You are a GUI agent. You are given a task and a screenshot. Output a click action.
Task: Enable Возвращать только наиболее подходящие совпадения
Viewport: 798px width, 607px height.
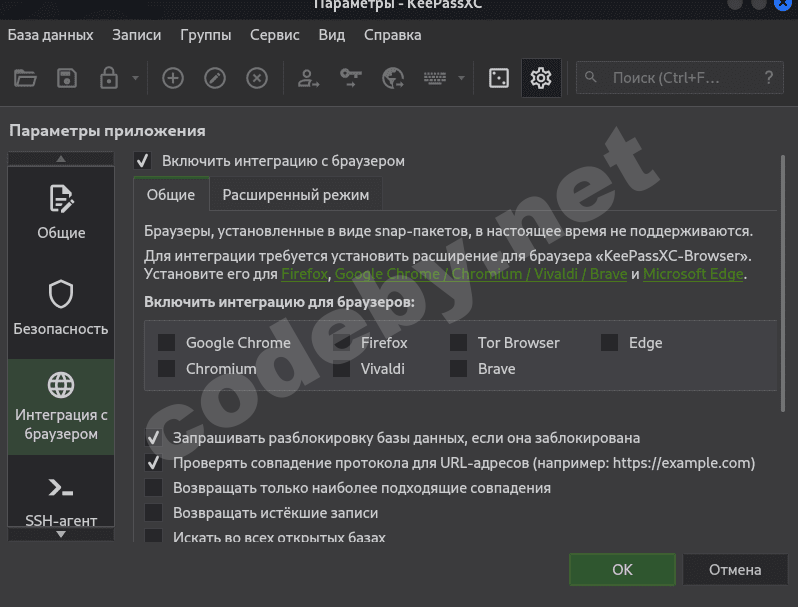(153, 488)
